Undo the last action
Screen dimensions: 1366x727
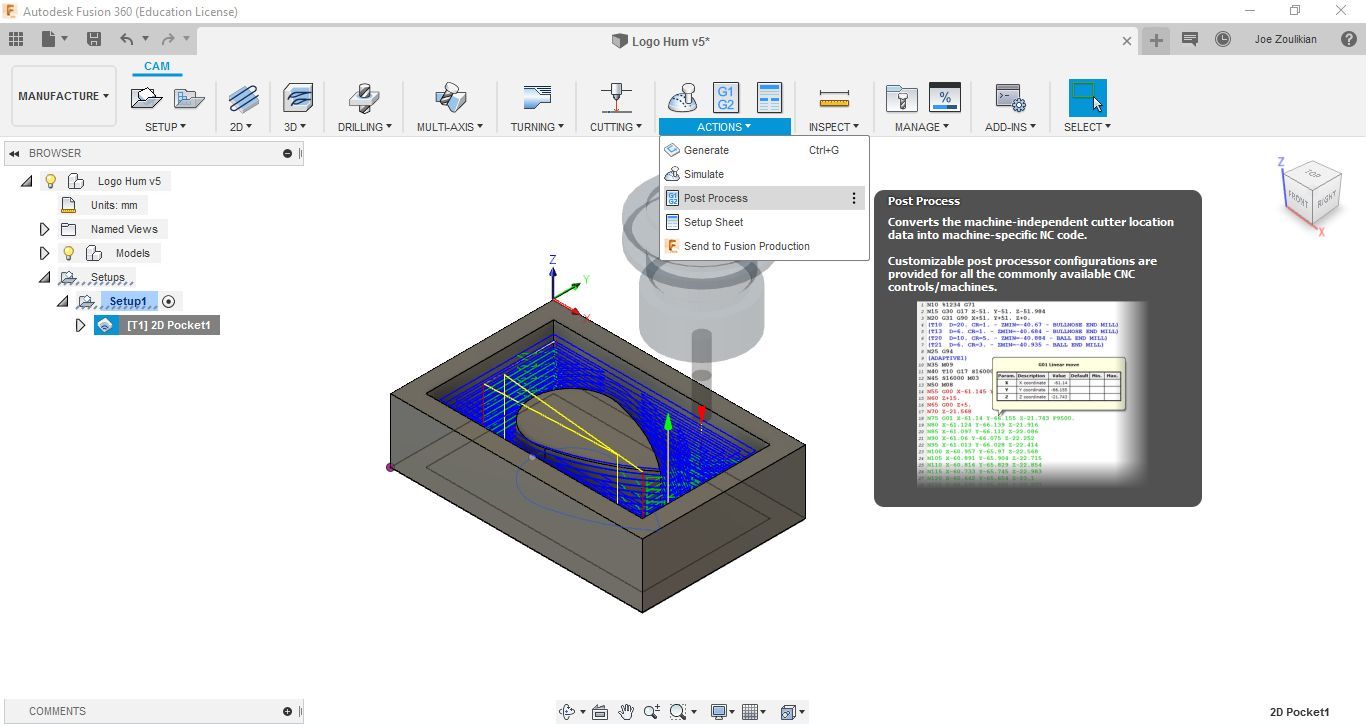tap(126, 39)
